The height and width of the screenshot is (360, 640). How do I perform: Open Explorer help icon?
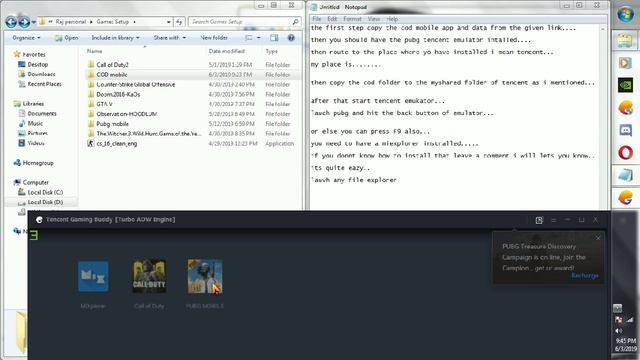pos(291,38)
